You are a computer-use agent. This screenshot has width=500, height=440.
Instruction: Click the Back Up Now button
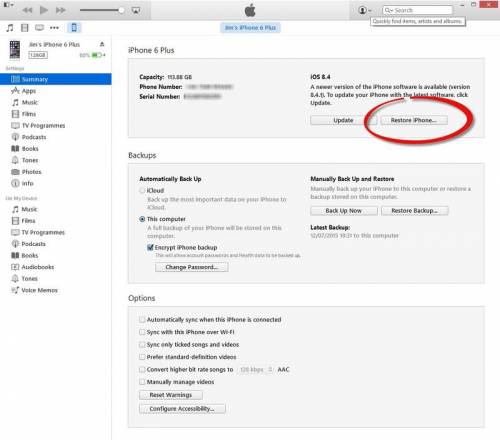pyautogui.click(x=344, y=211)
